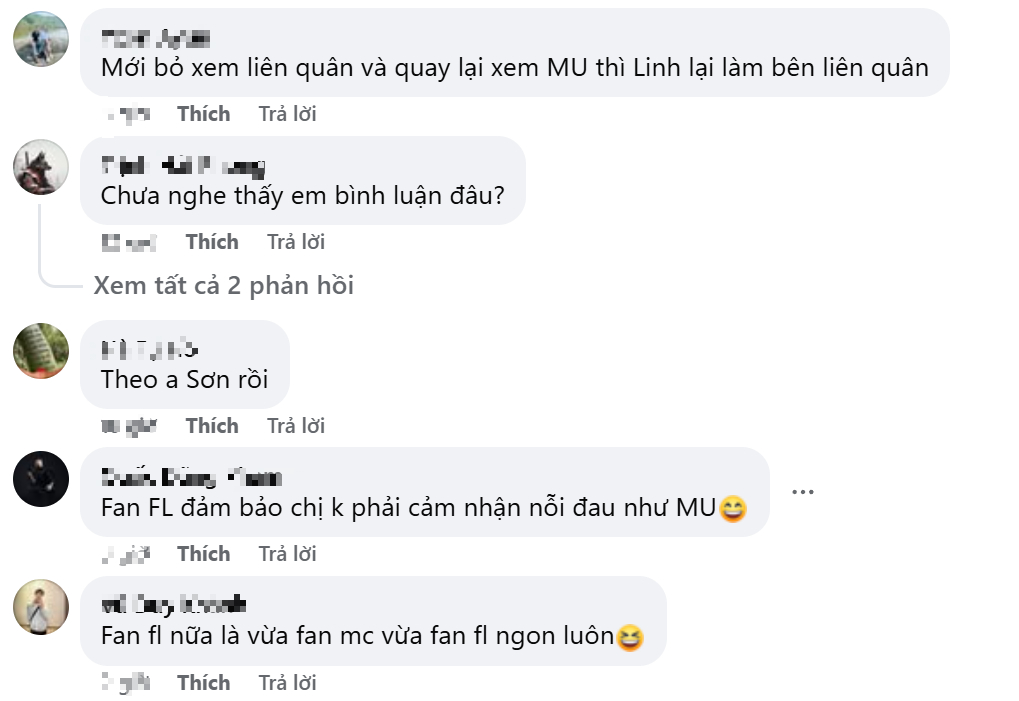Click the avatar beside 'Chưa nghe thấy em bình luận đâu?'

(x=40, y=168)
